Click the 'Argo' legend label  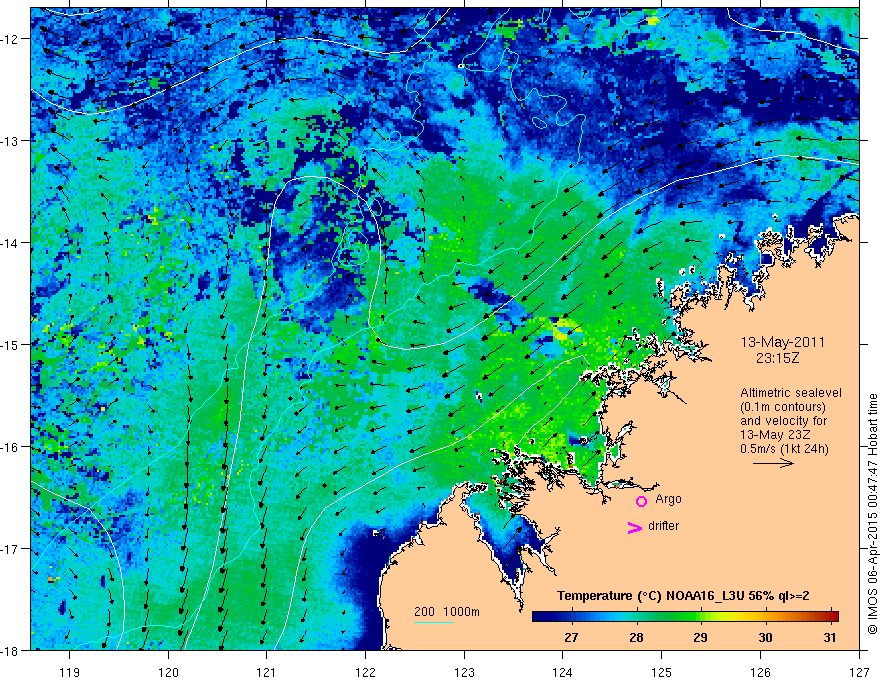tap(668, 499)
